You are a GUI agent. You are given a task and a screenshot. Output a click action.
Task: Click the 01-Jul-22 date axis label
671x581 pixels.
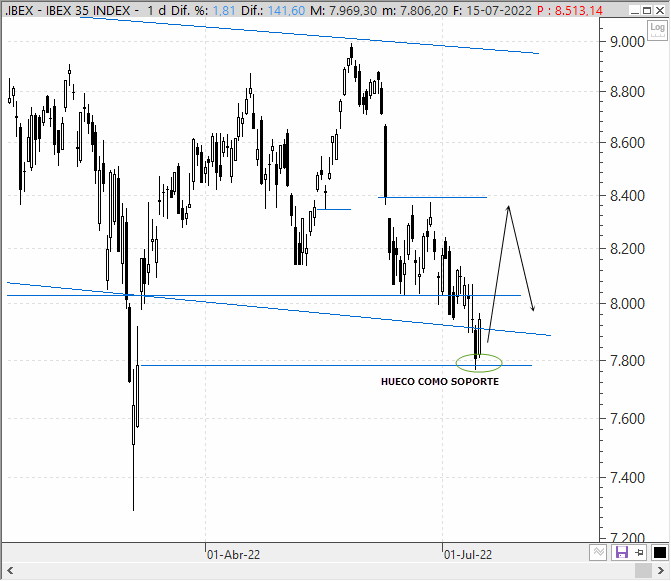click(468, 555)
